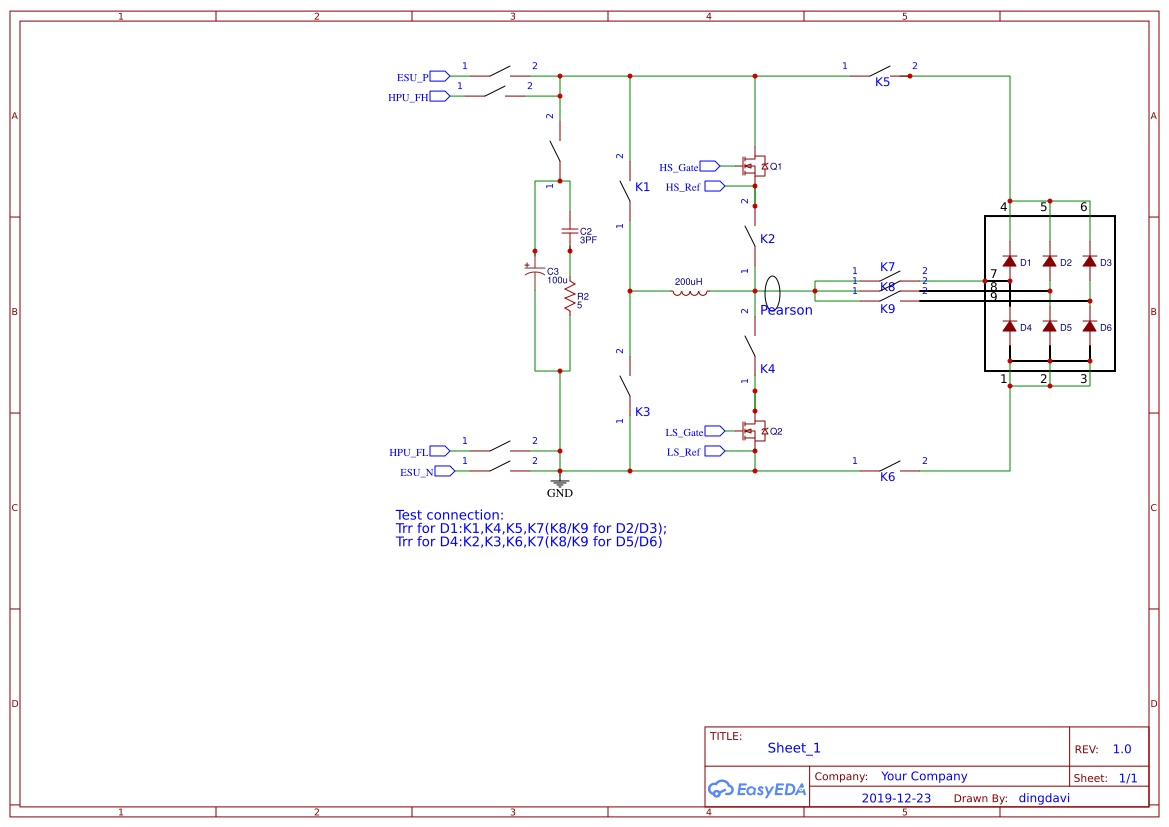Click the HPU_FL net port flag

click(440, 451)
